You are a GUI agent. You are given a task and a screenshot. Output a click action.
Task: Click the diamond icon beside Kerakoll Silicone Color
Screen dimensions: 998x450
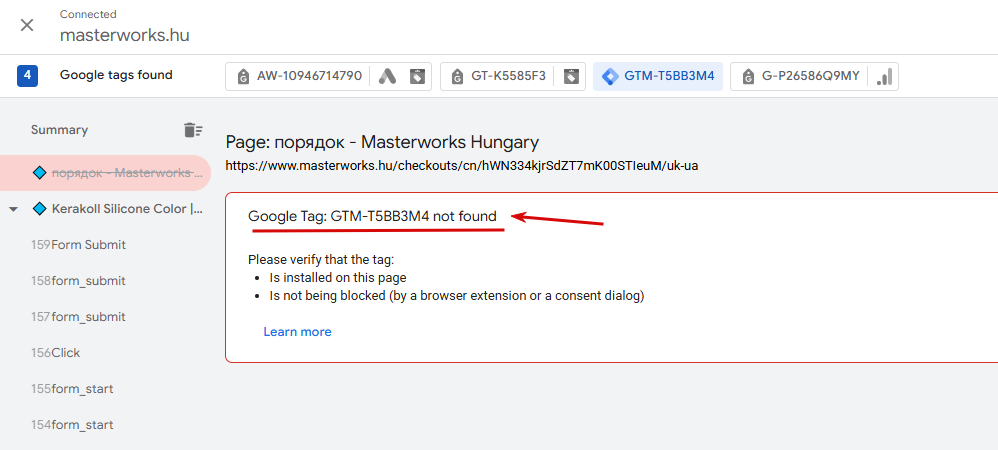pos(39,209)
